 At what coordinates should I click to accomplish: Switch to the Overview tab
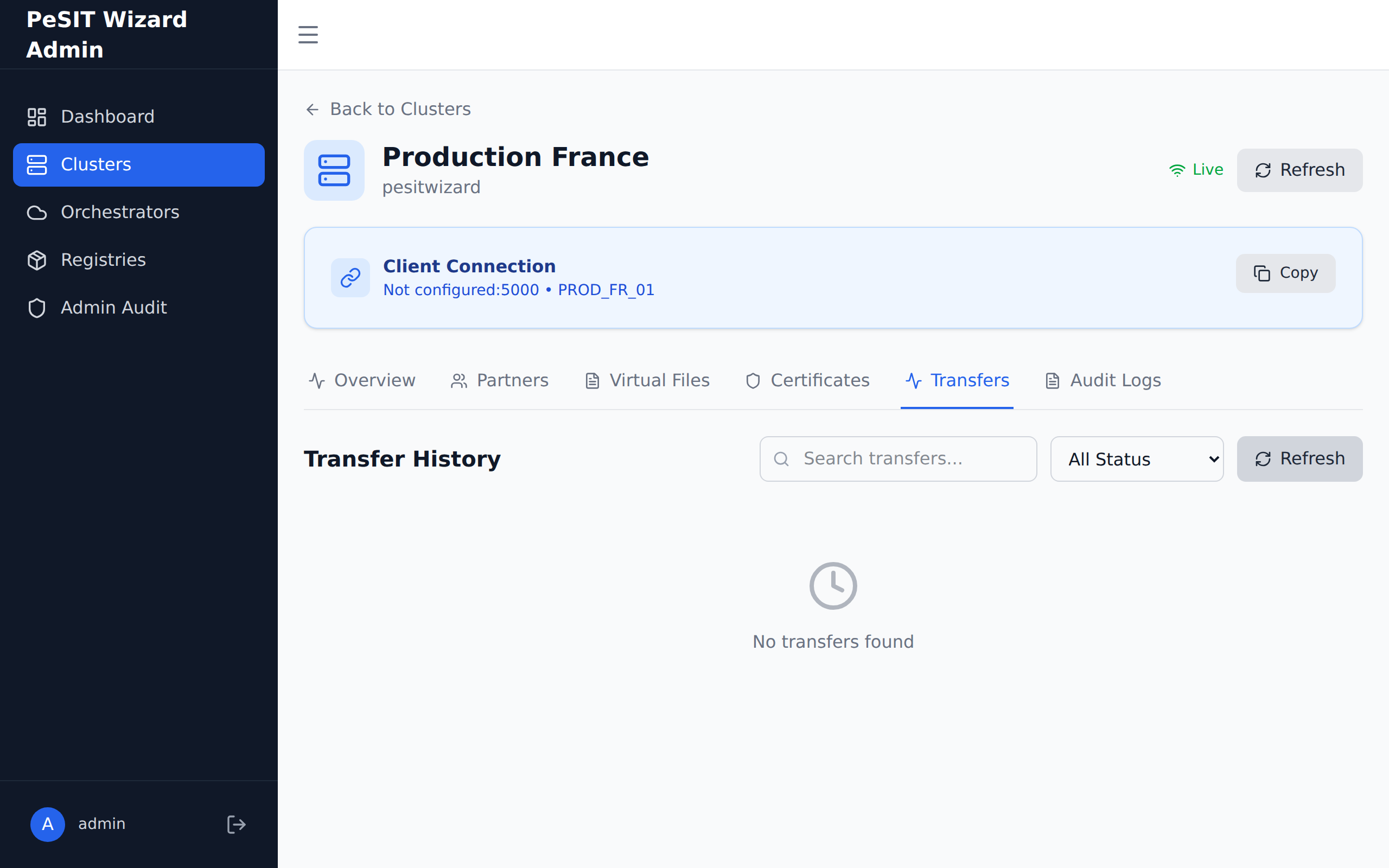pos(362,381)
